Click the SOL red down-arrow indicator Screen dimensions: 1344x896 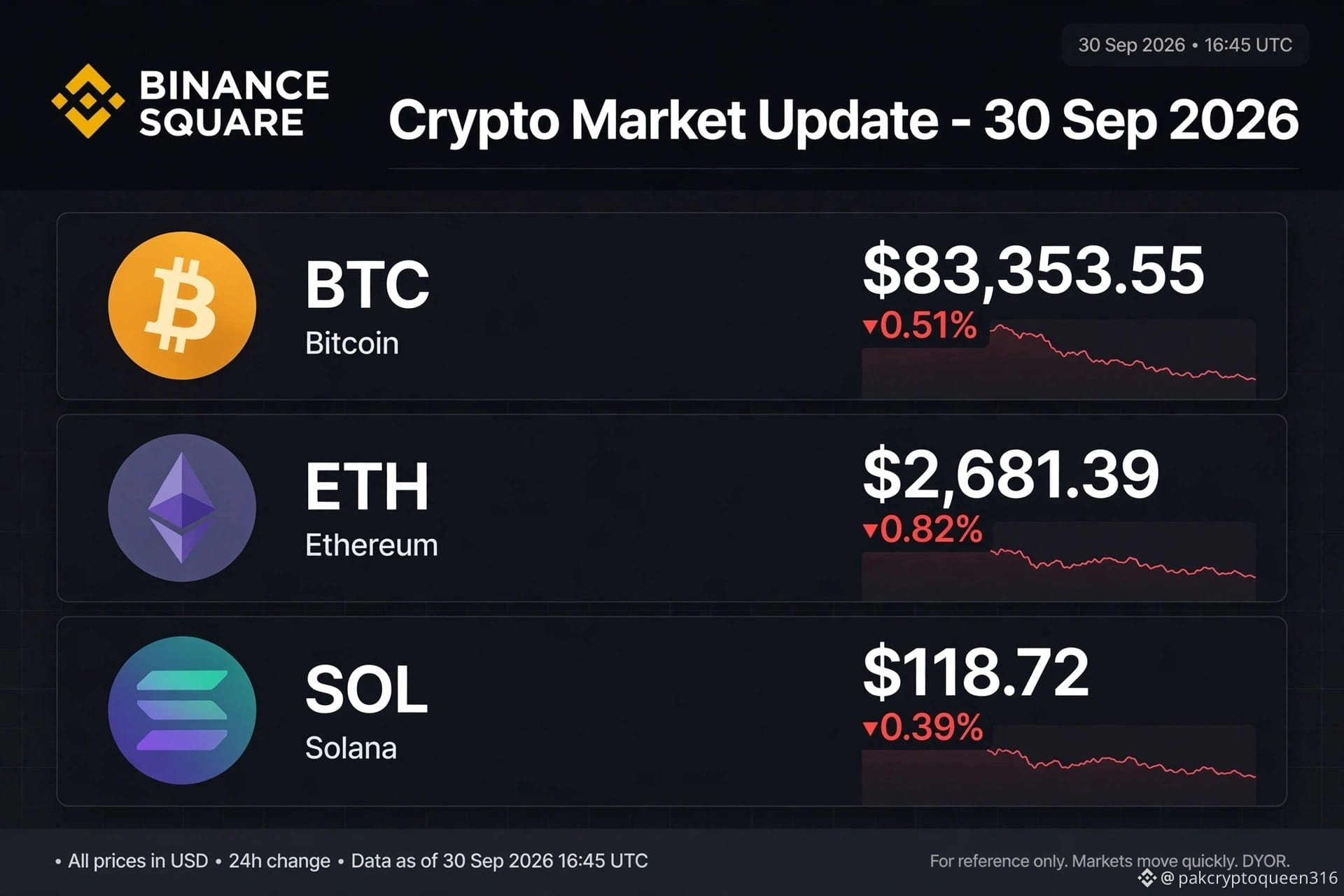pos(870,728)
